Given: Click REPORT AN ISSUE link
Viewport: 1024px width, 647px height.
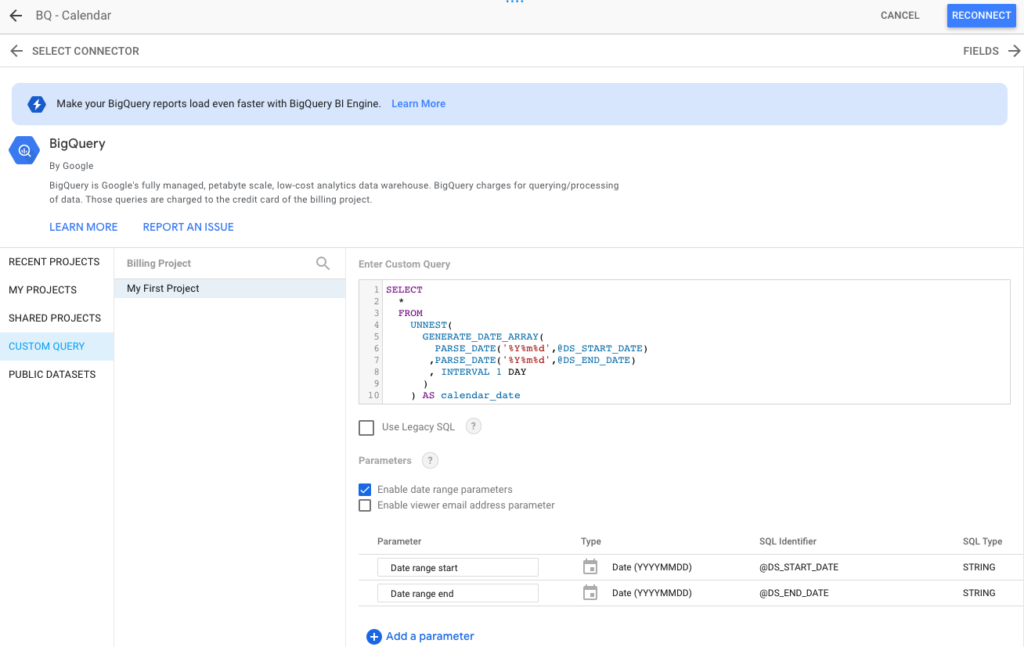Looking at the screenshot, I should pyautogui.click(x=188, y=227).
